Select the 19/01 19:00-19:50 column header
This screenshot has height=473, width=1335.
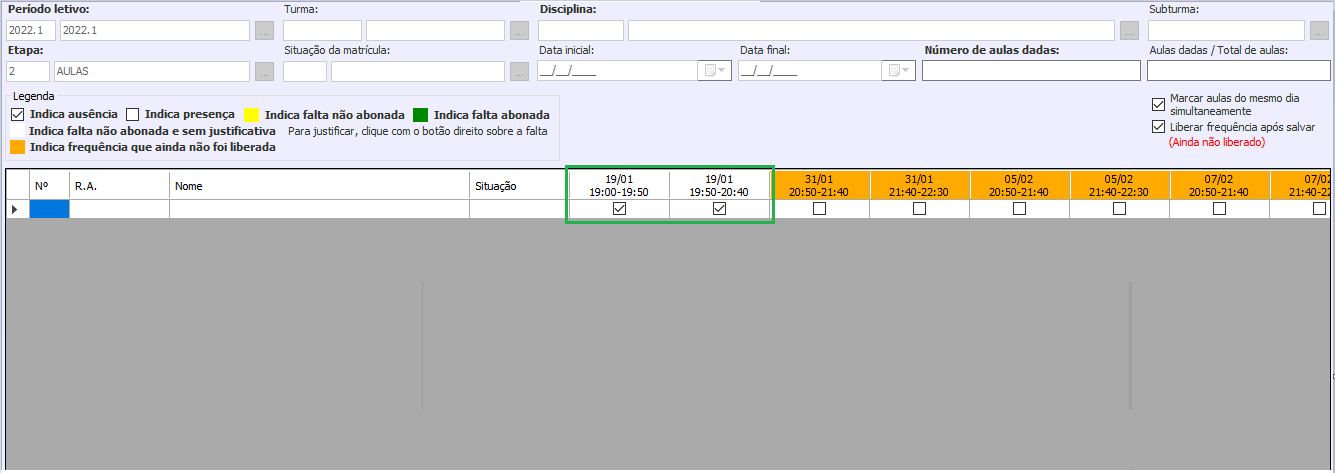coord(619,185)
